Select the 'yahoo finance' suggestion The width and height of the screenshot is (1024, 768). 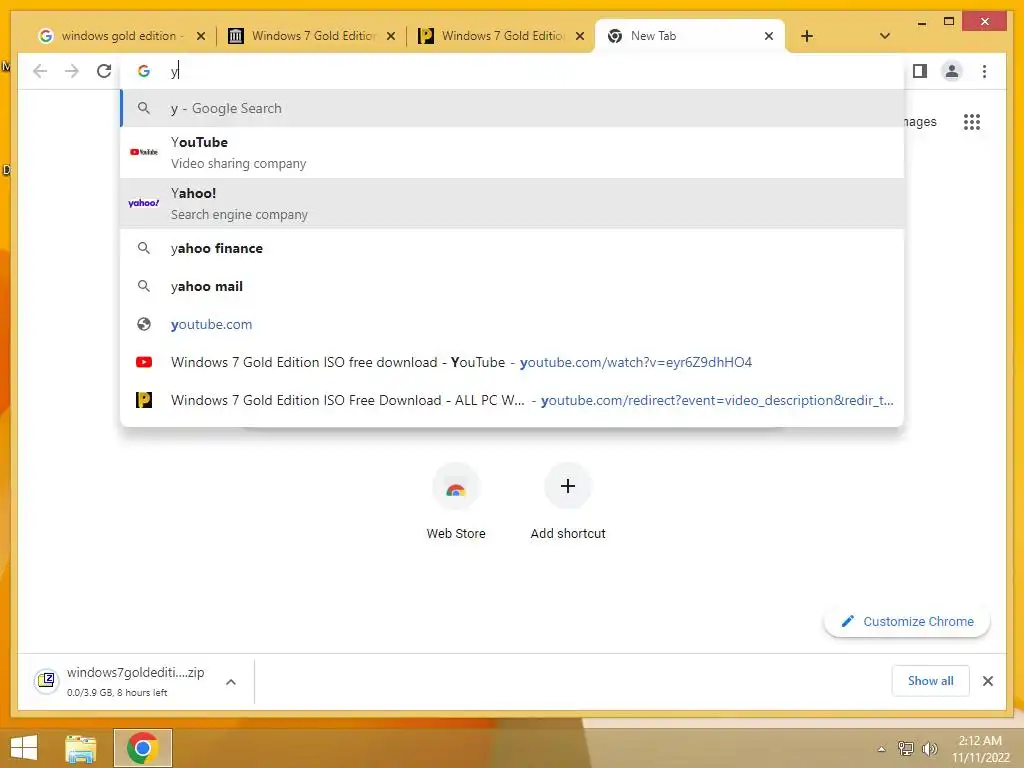tap(513, 249)
